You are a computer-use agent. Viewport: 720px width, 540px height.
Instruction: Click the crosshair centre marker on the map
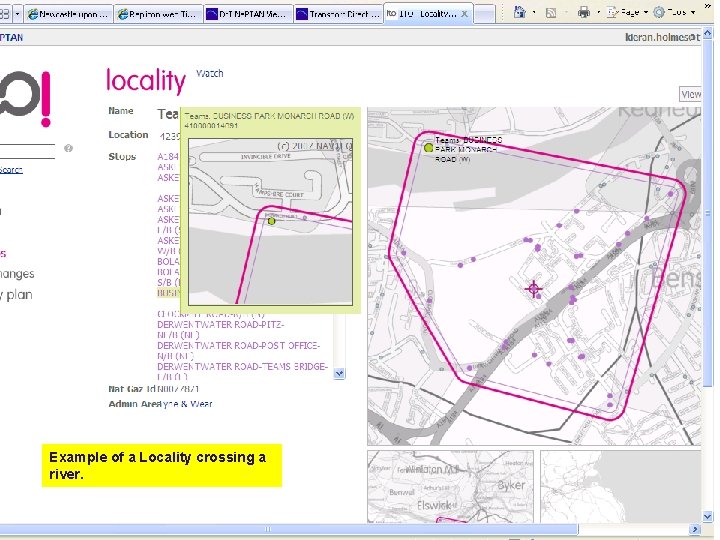[x=533, y=289]
